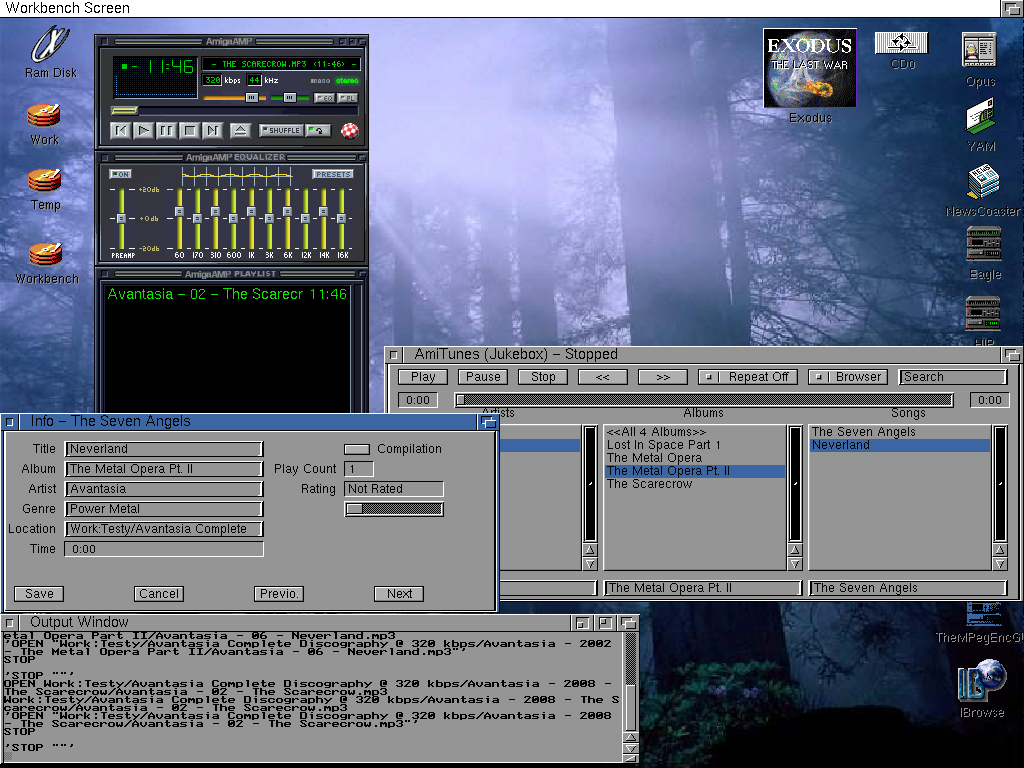Start playback with AmigaAMP play icon
Viewport: 1024px width, 768px height.
click(144, 131)
